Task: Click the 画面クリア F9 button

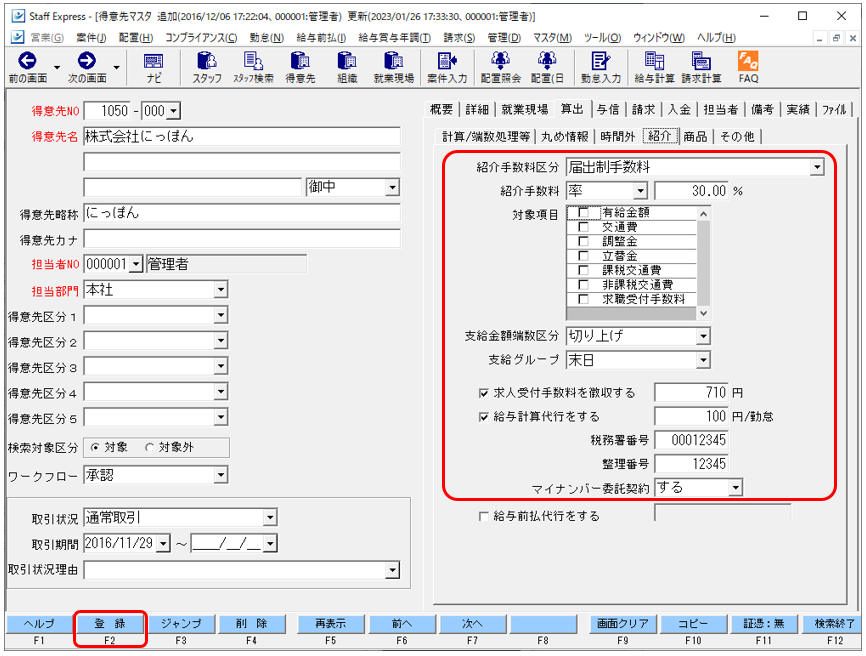Action: point(622,624)
